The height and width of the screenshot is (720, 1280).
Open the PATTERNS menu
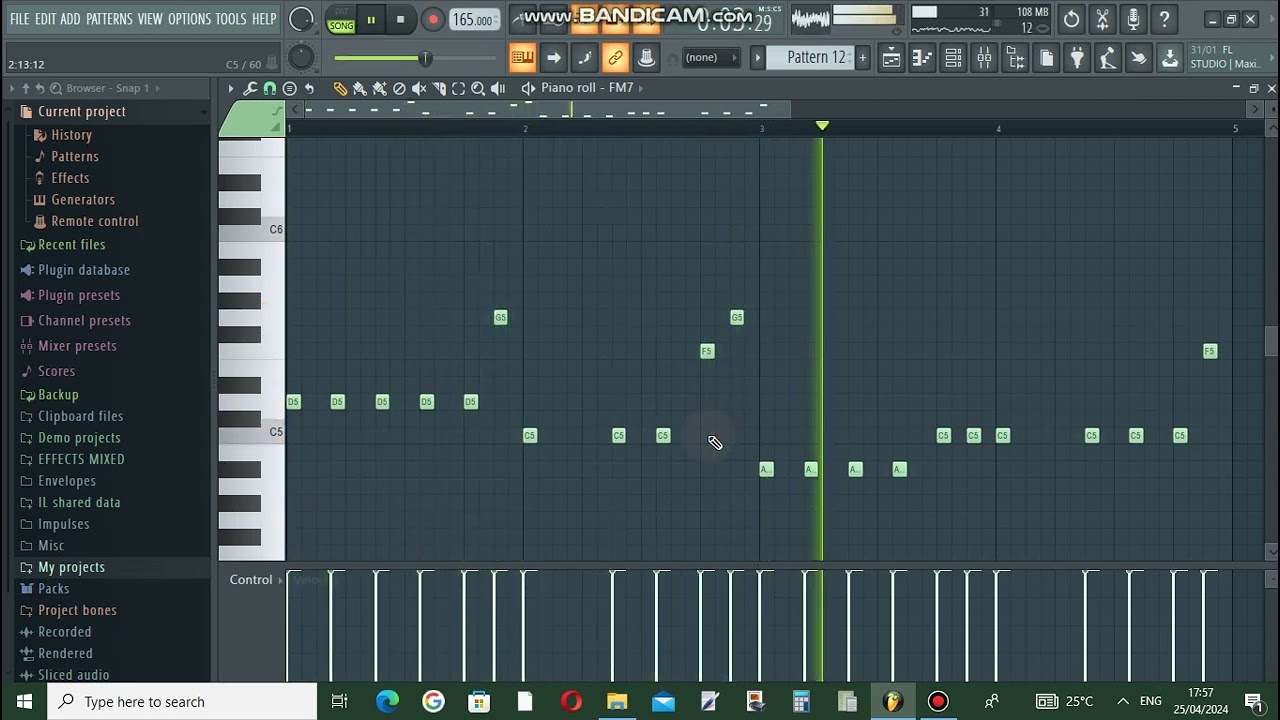pyautogui.click(x=109, y=19)
